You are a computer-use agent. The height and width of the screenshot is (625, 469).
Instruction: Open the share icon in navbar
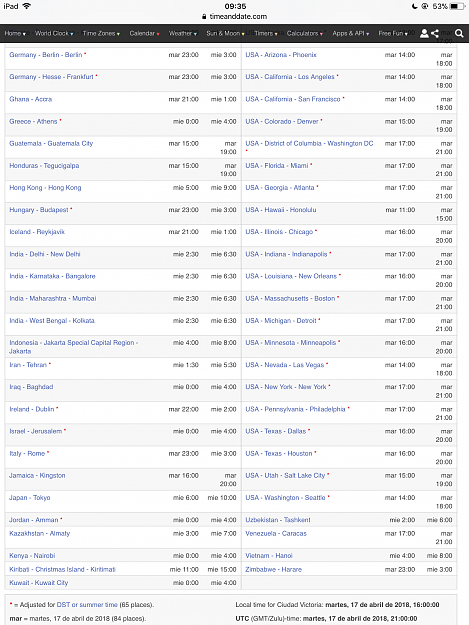435,33
